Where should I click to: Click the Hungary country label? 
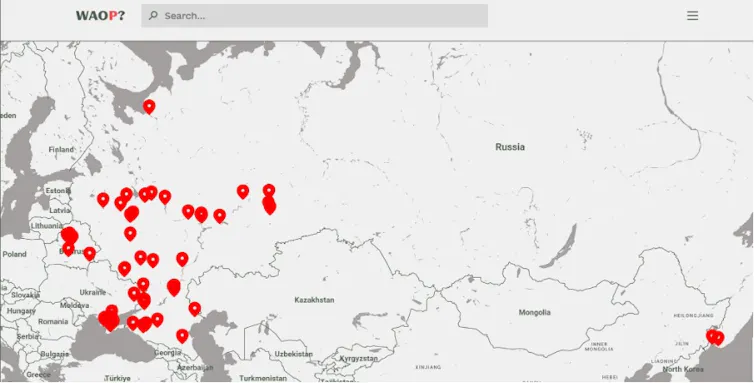pos(21,311)
